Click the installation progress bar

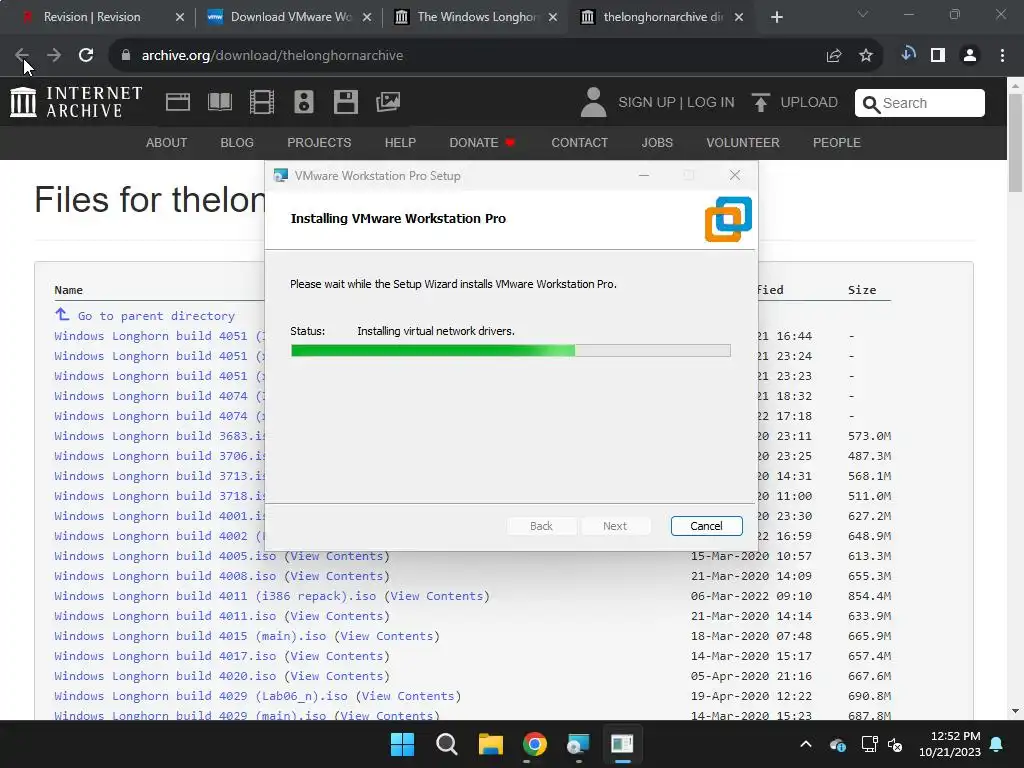click(x=511, y=351)
